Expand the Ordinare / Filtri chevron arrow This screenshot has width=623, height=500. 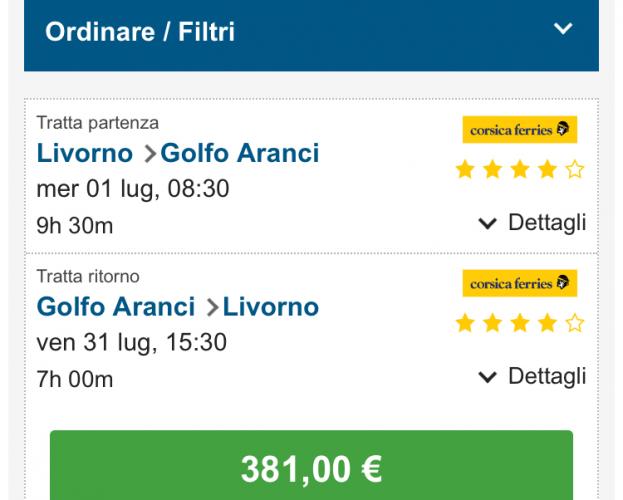coord(563,30)
